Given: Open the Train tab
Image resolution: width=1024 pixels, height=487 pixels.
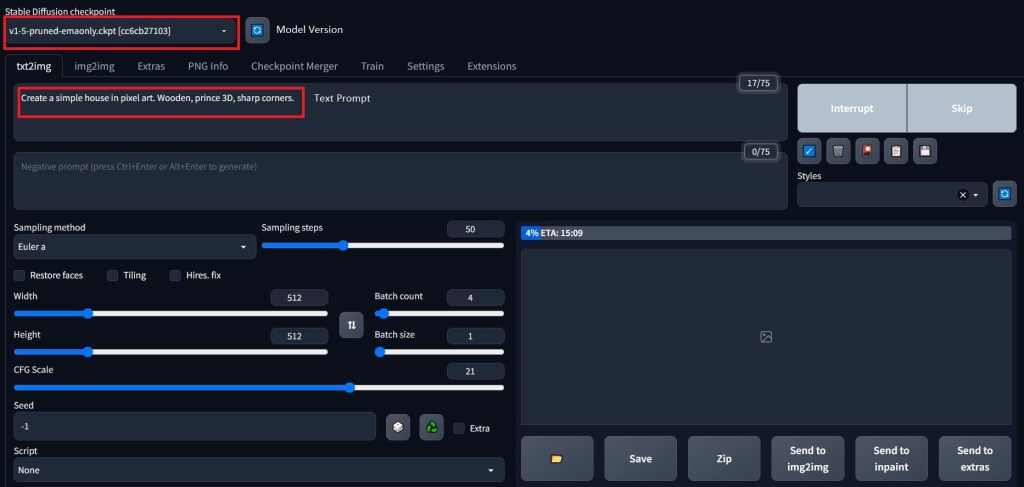Looking at the screenshot, I should tap(372, 66).
